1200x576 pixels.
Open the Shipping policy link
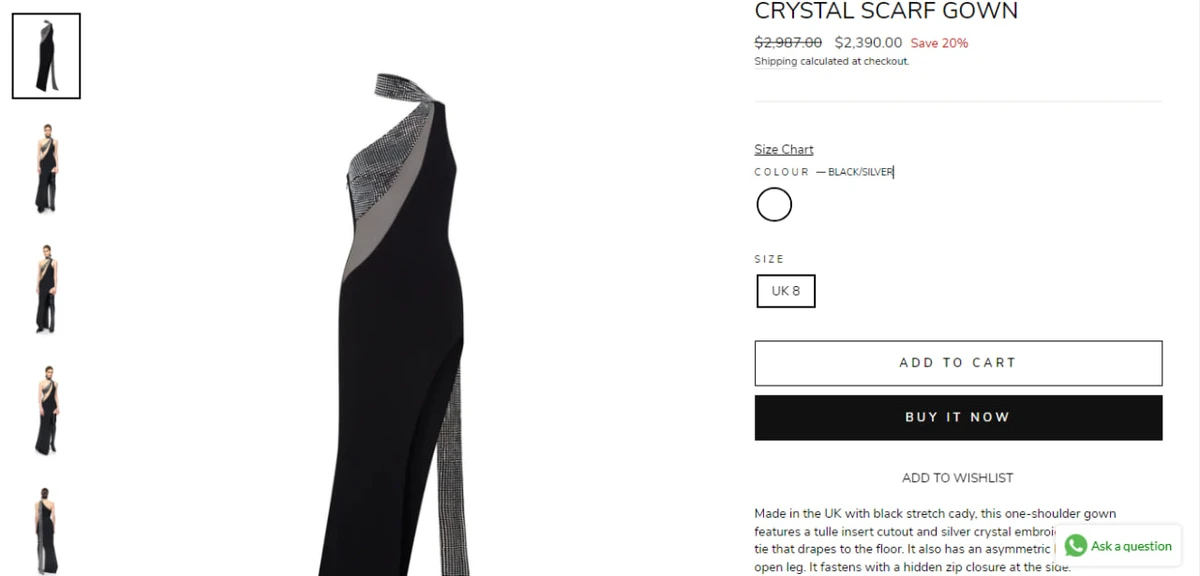pyautogui.click(x=776, y=61)
